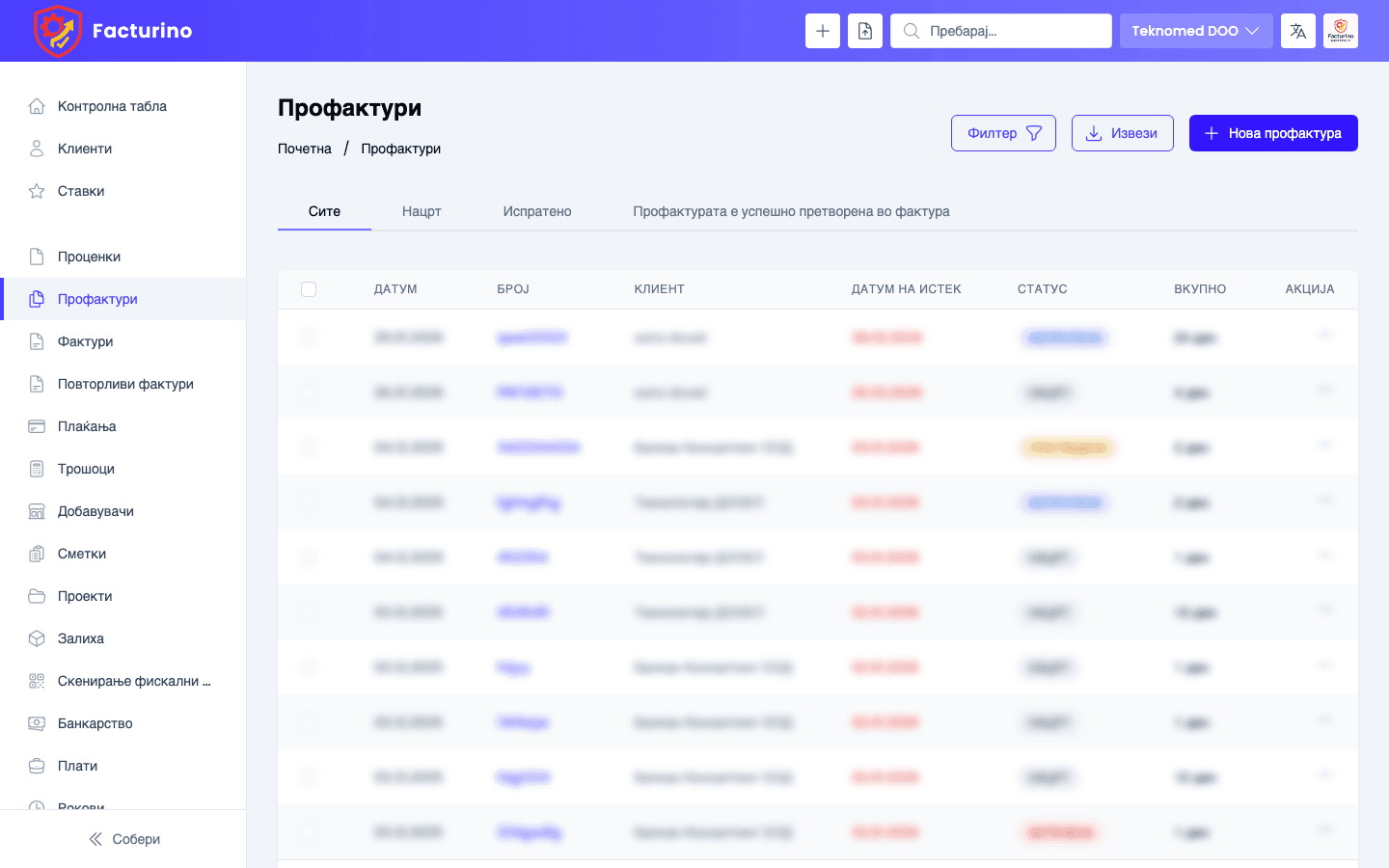The image size is (1389, 868).
Task: Expand the Teknomed DOO company dropdown
Action: tap(1195, 31)
